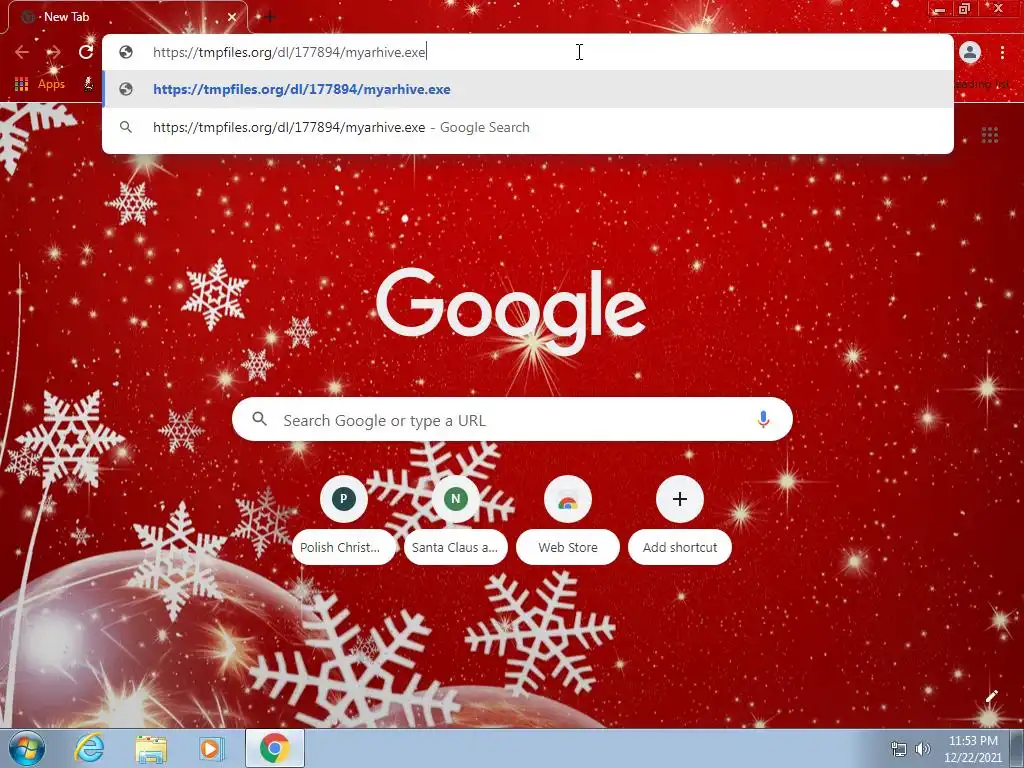
Task: Click the Add shortcut plus tile
Action: (x=679, y=520)
